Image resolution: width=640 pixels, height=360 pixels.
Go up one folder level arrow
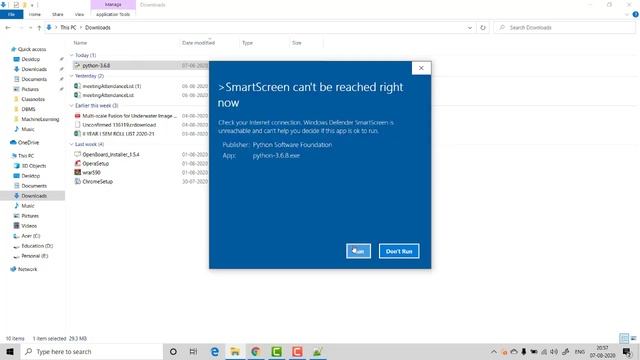coord(39,27)
